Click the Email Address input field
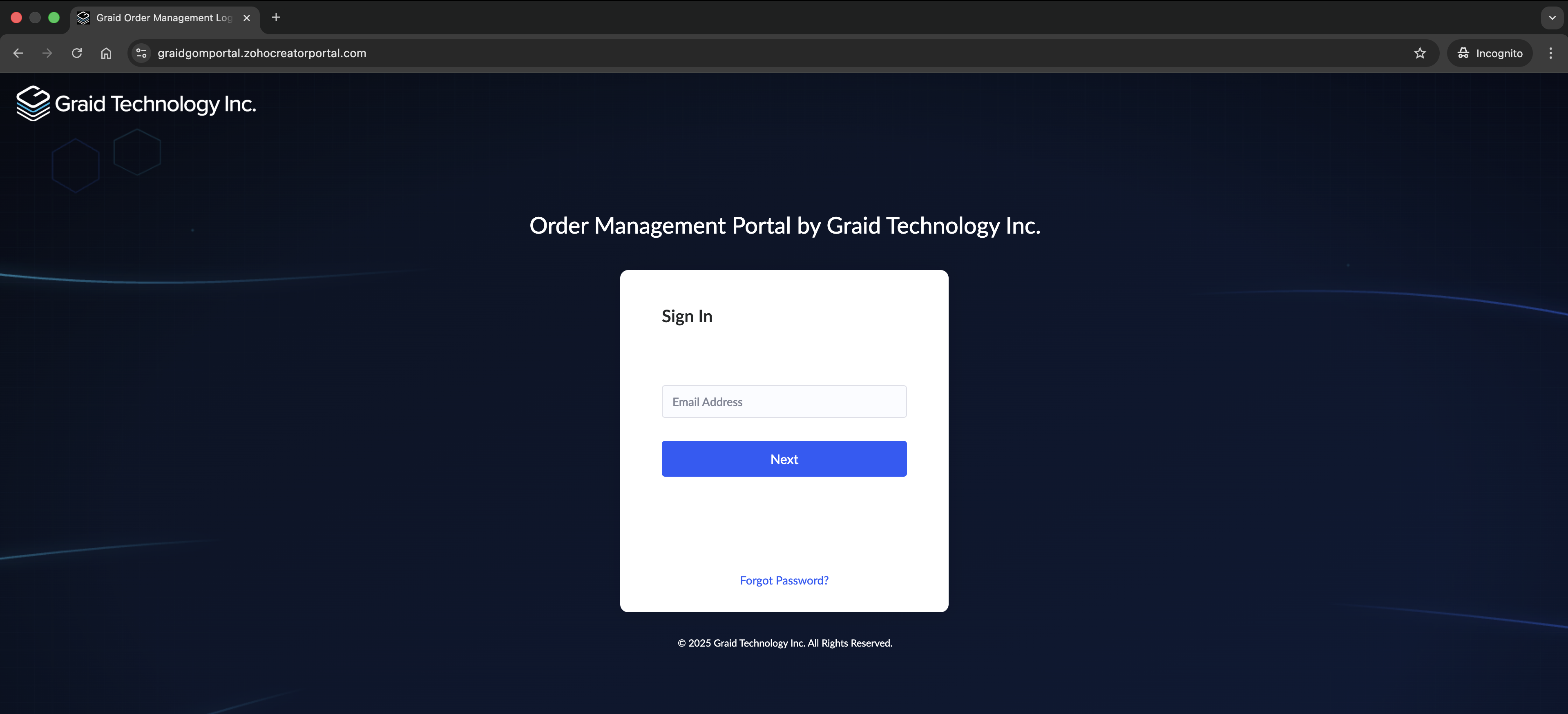This screenshot has height=714, width=1568. 784,401
